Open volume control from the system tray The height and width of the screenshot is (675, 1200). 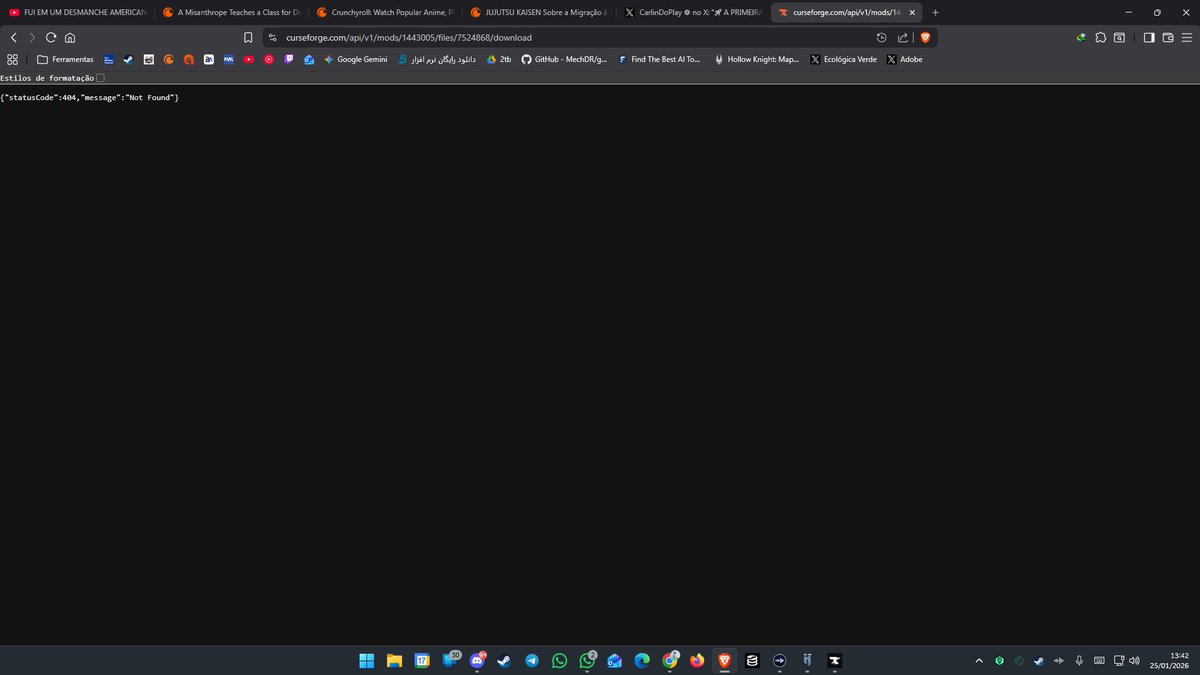tap(1134, 660)
